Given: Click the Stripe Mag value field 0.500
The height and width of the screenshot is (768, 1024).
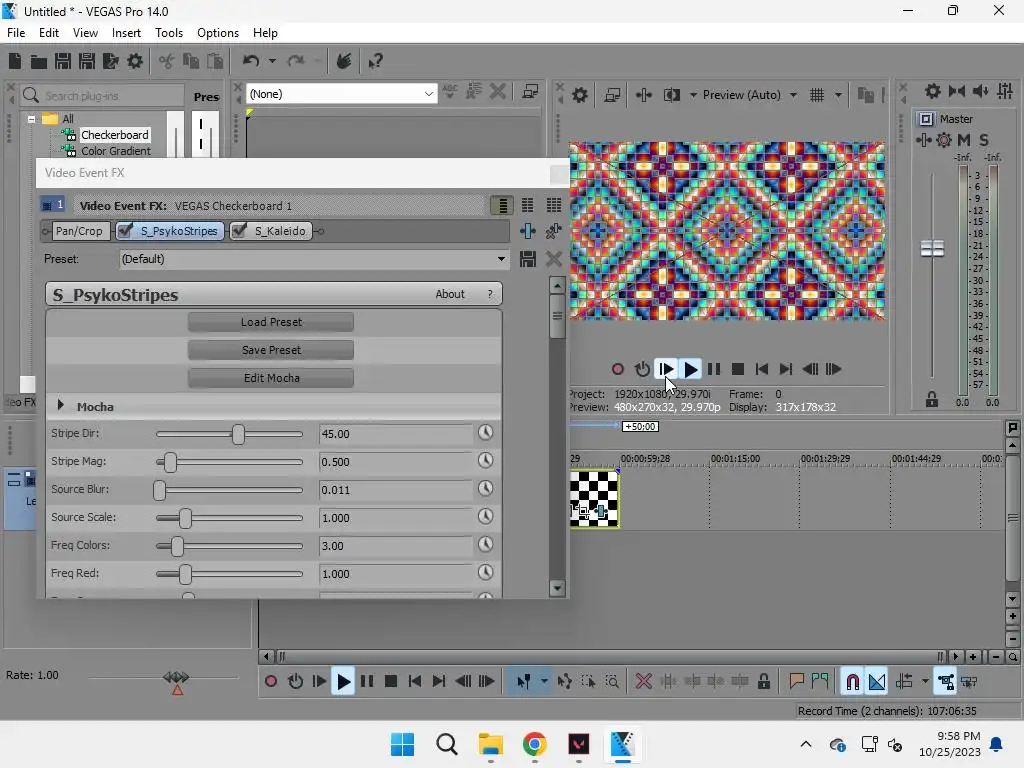Looking at the screenshot, I should click(395, 462).
